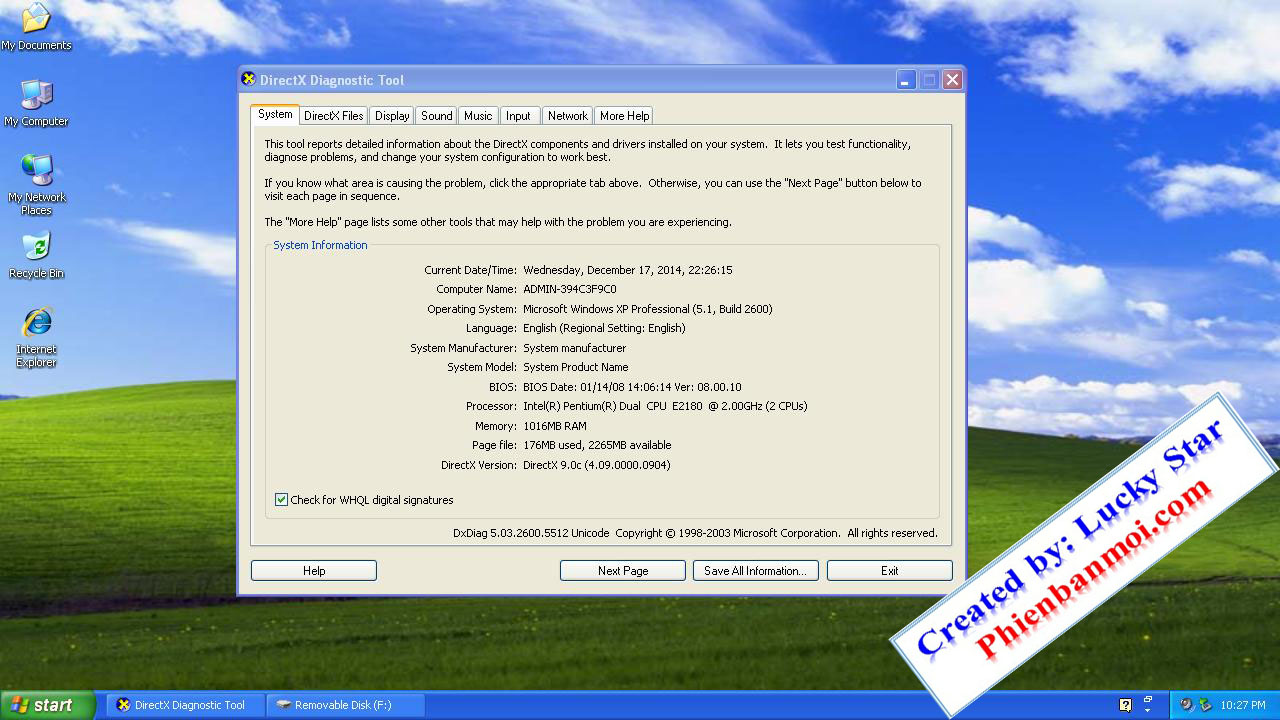The image size is (1280, 720).
Task: Click the Language value English
Action: (604, 328)
